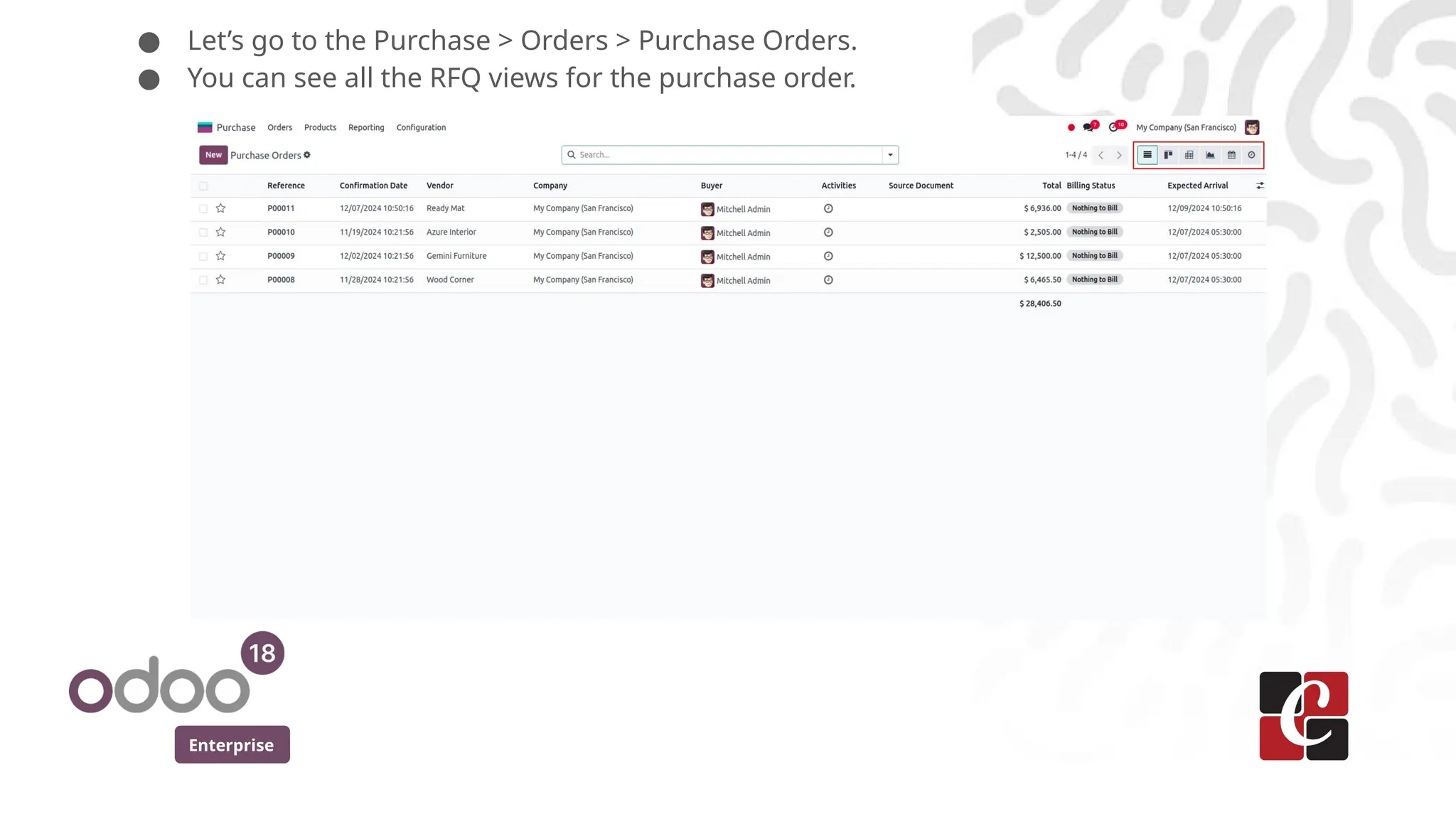Open the Purchase app icon
This screenshot has width=1456, height=819.
[x=205, y=127]
